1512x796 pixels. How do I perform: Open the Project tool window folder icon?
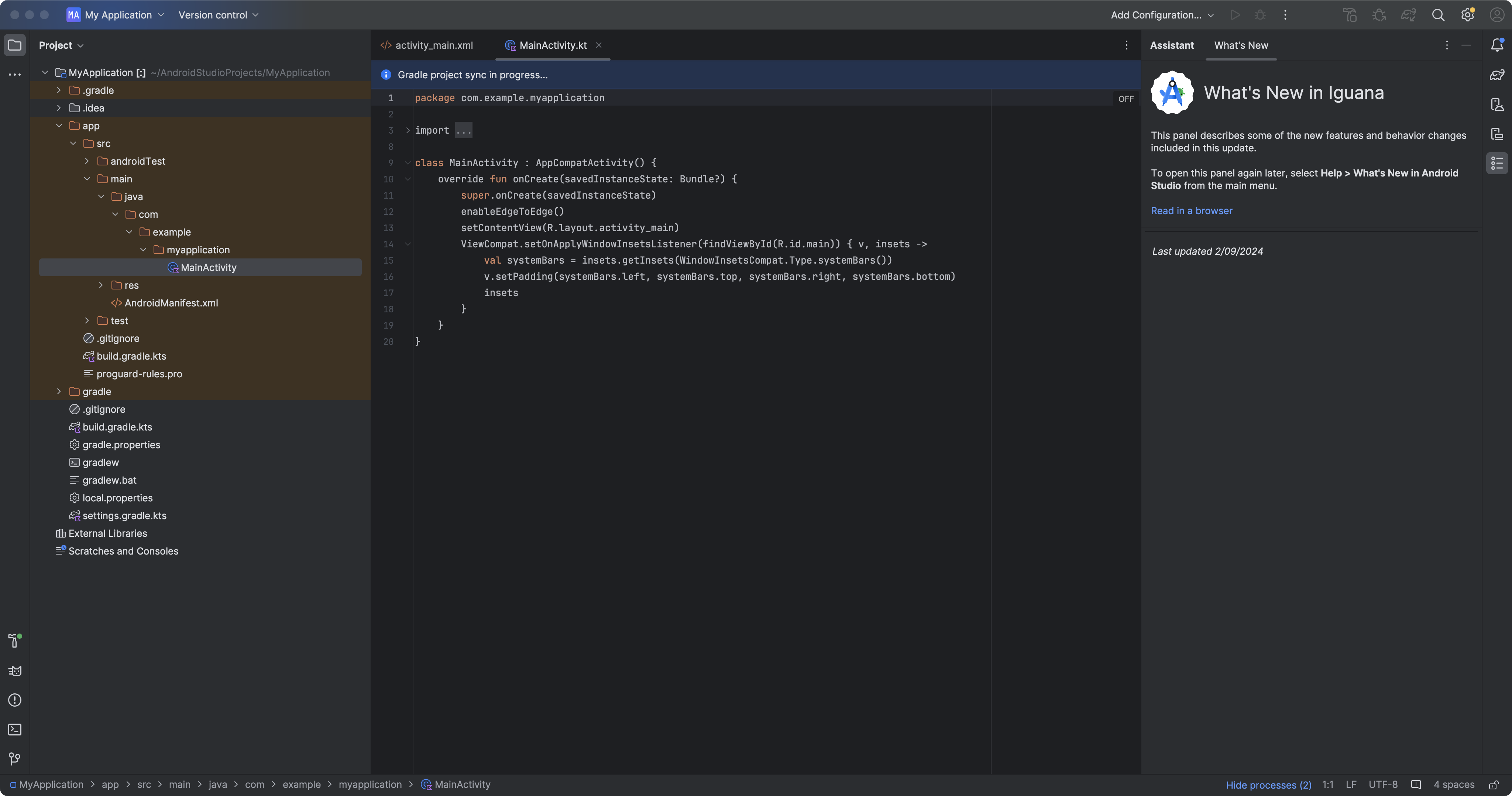tap(15, 45)
